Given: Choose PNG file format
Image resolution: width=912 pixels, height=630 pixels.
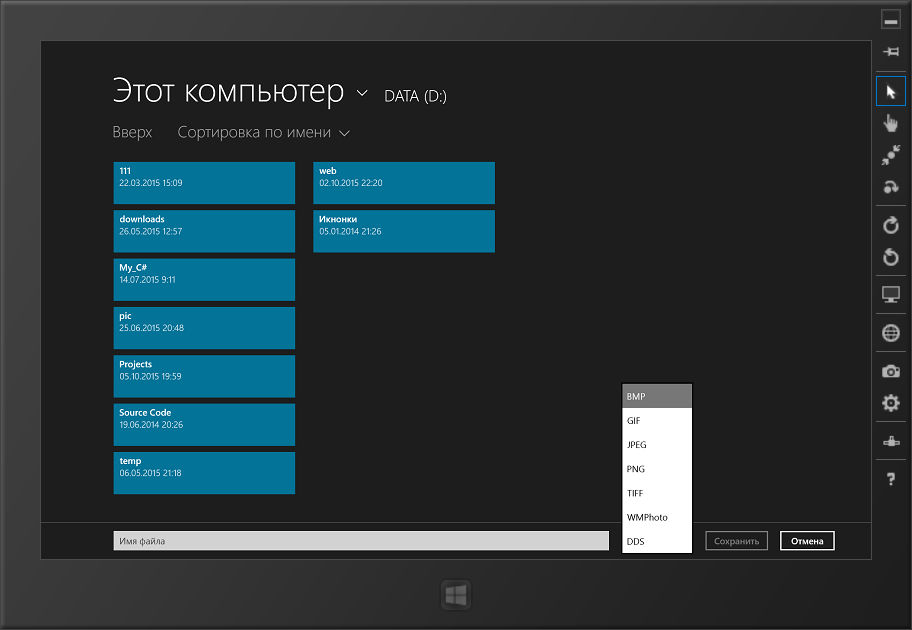Looking at the screenshot, I should (x=657, y=469).
